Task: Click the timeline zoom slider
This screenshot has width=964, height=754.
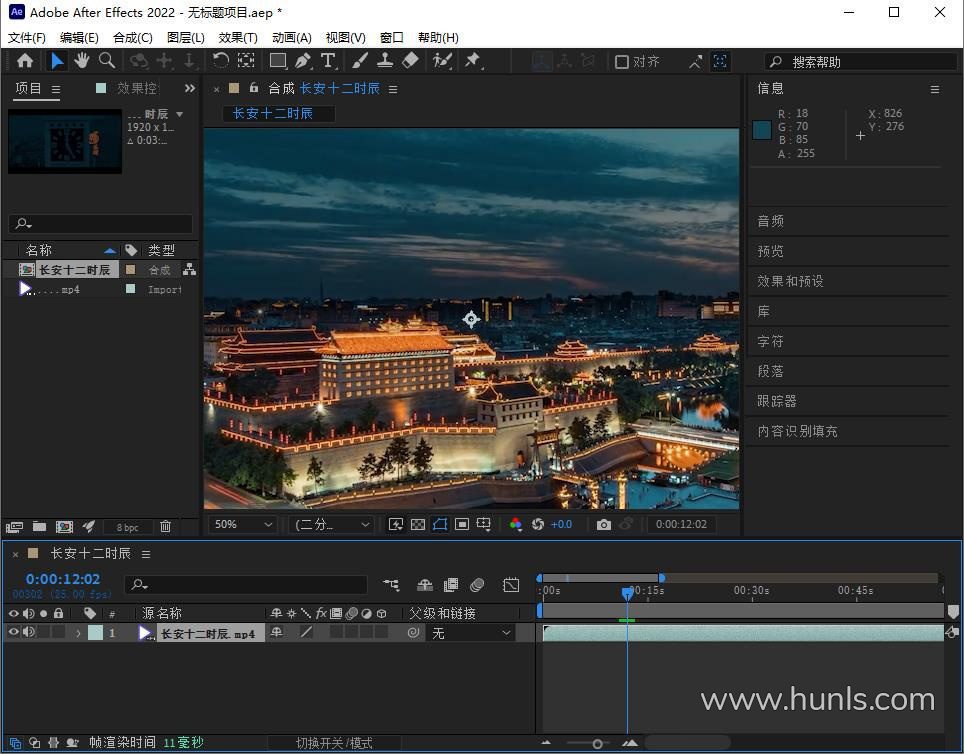Action: (597, 743)
